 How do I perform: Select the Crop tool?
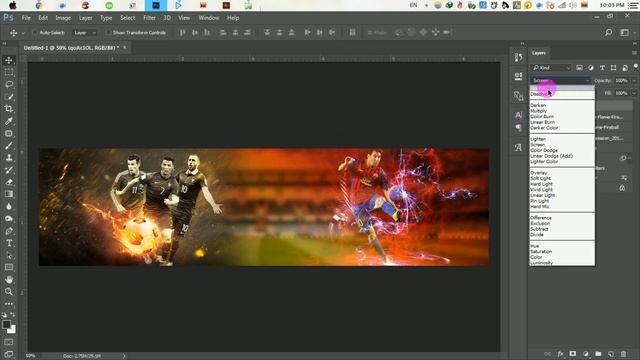[9, 109]
